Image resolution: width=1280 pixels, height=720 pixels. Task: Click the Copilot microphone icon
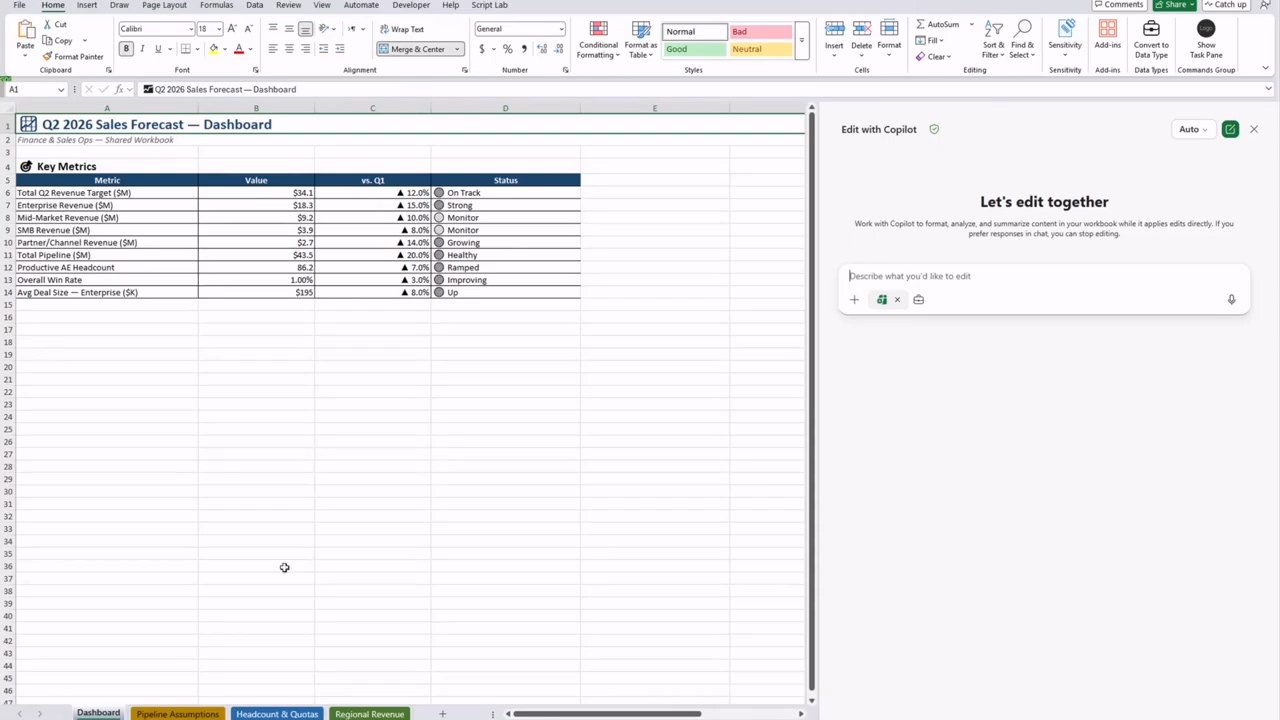tap(1231, 299)
